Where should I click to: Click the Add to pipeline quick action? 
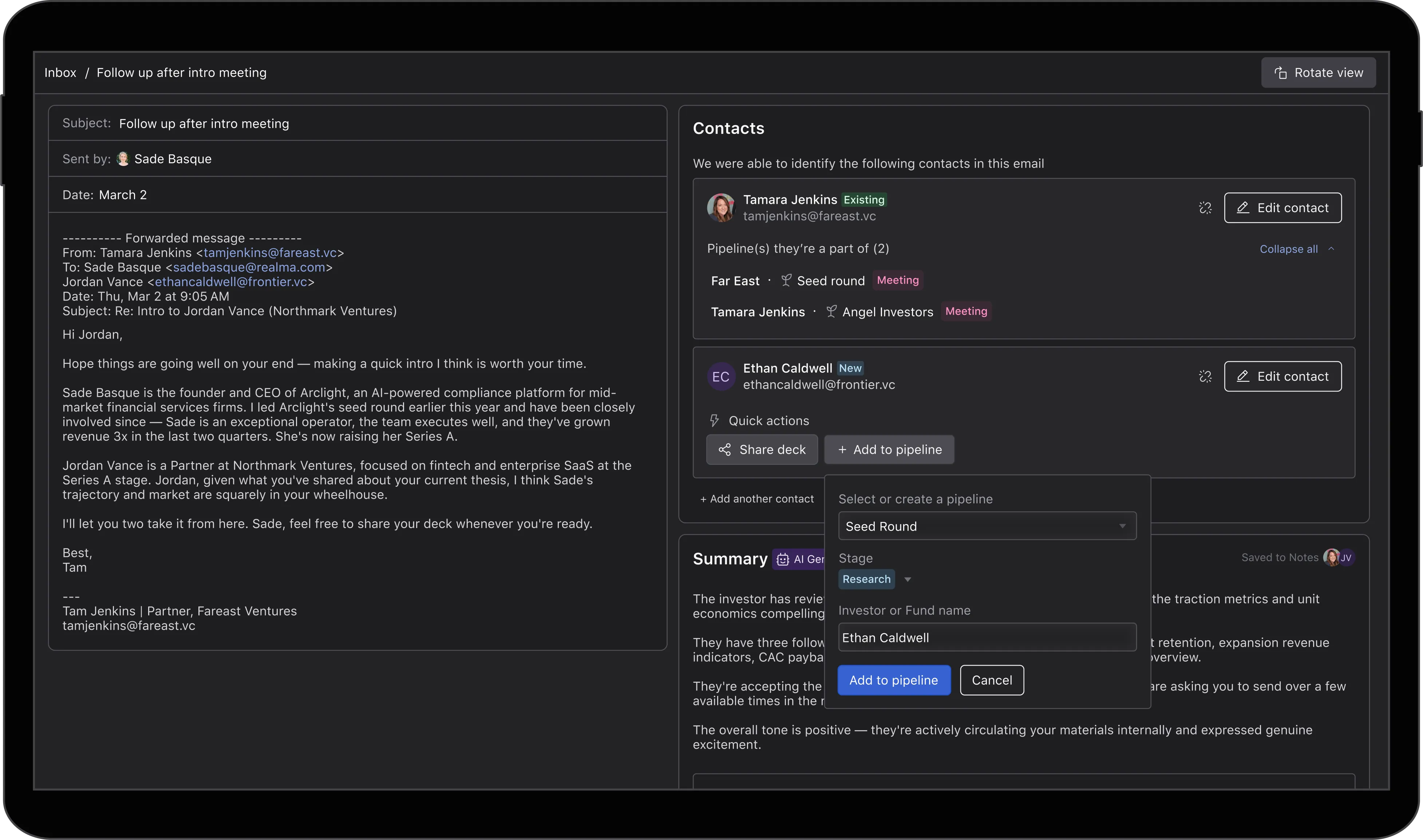pyautogui.click(x=889, y=449)
